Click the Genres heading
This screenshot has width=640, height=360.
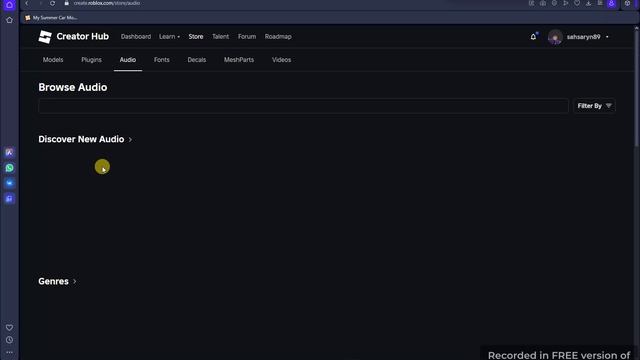(x=53, y=282)
